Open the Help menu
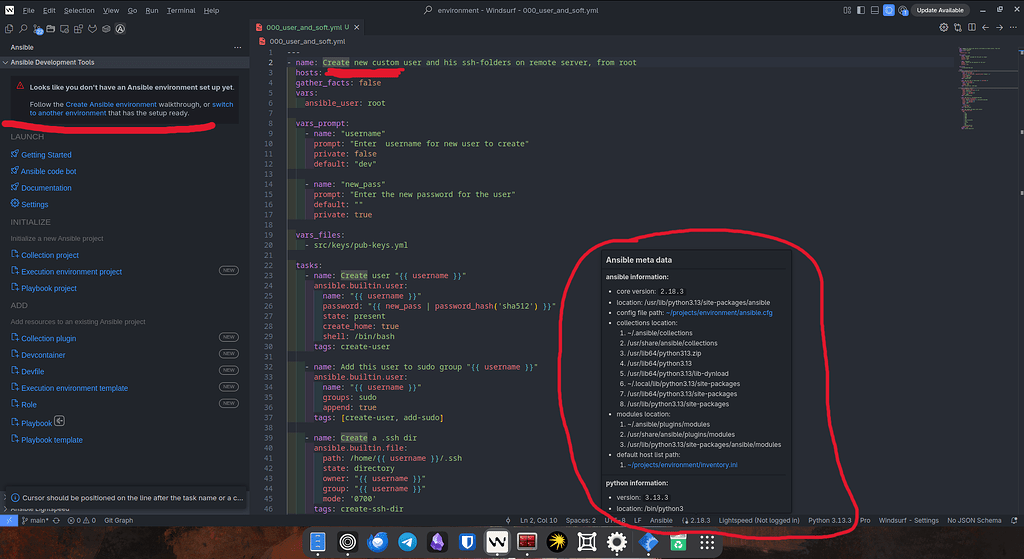 pos(211,10)
